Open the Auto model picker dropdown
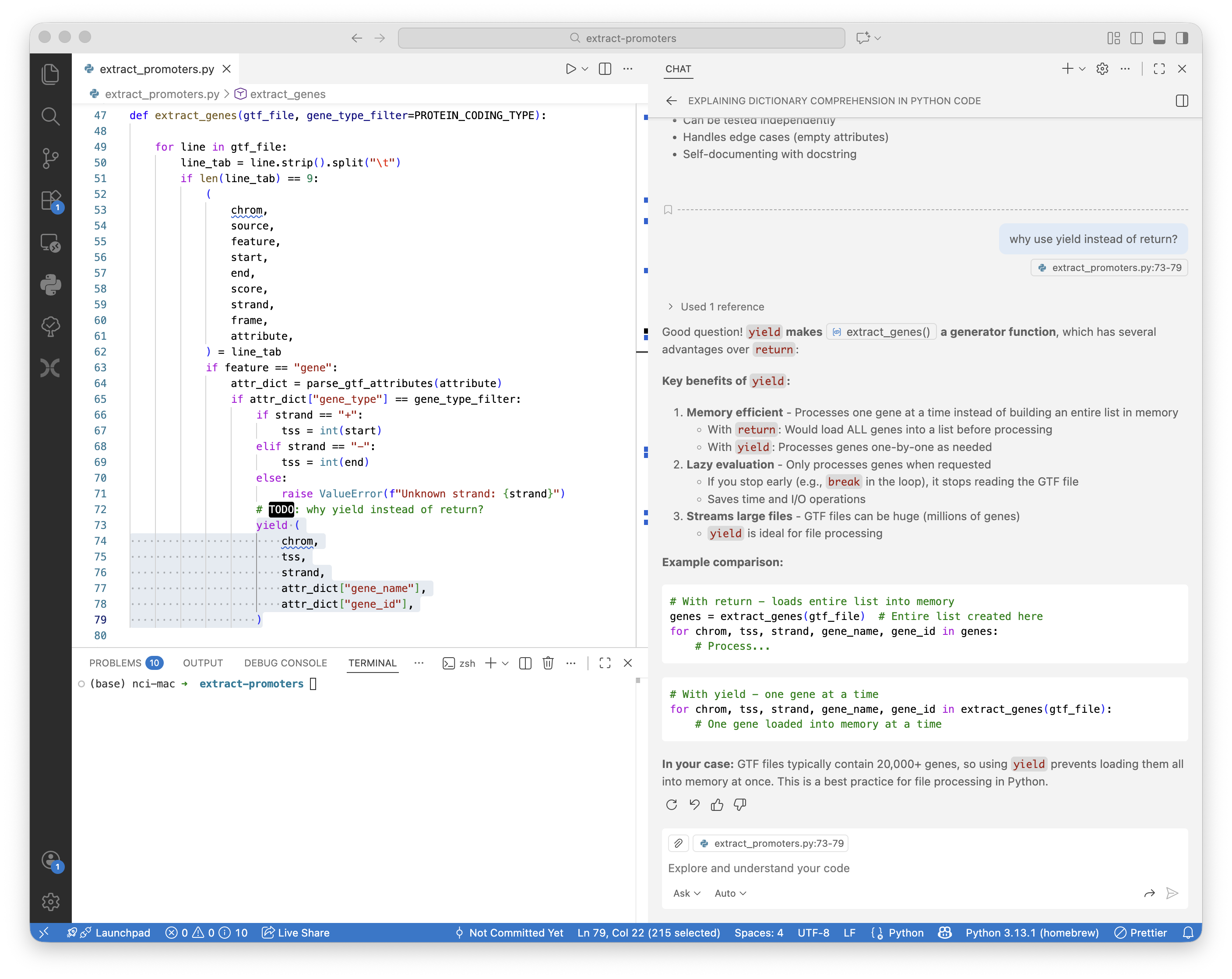 pos(730,893)
